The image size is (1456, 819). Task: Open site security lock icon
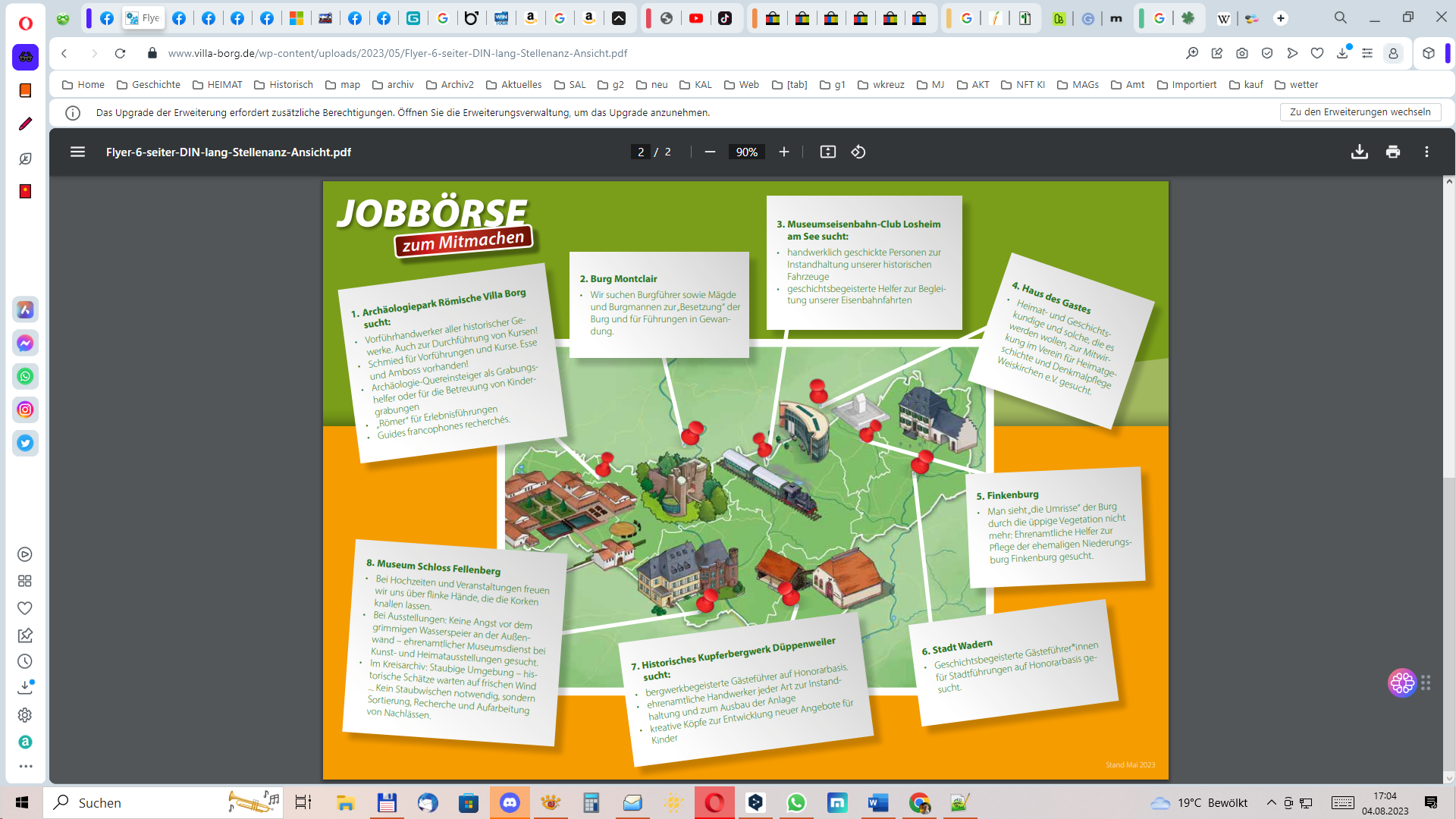[152, 53]
